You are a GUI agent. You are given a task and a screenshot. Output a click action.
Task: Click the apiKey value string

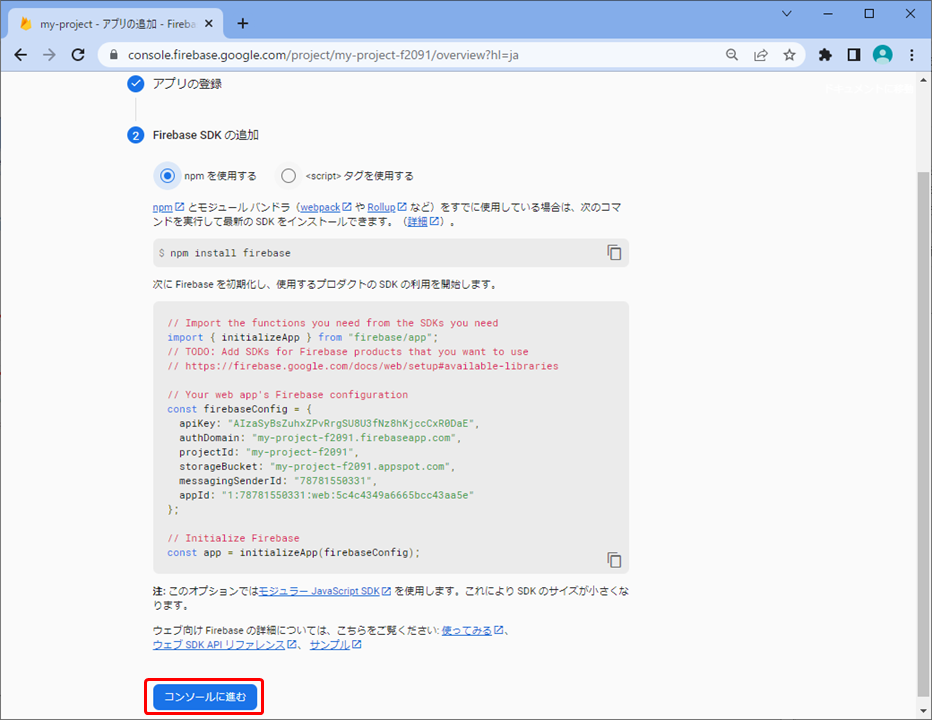pyautogui.click(x=351, y=423)
